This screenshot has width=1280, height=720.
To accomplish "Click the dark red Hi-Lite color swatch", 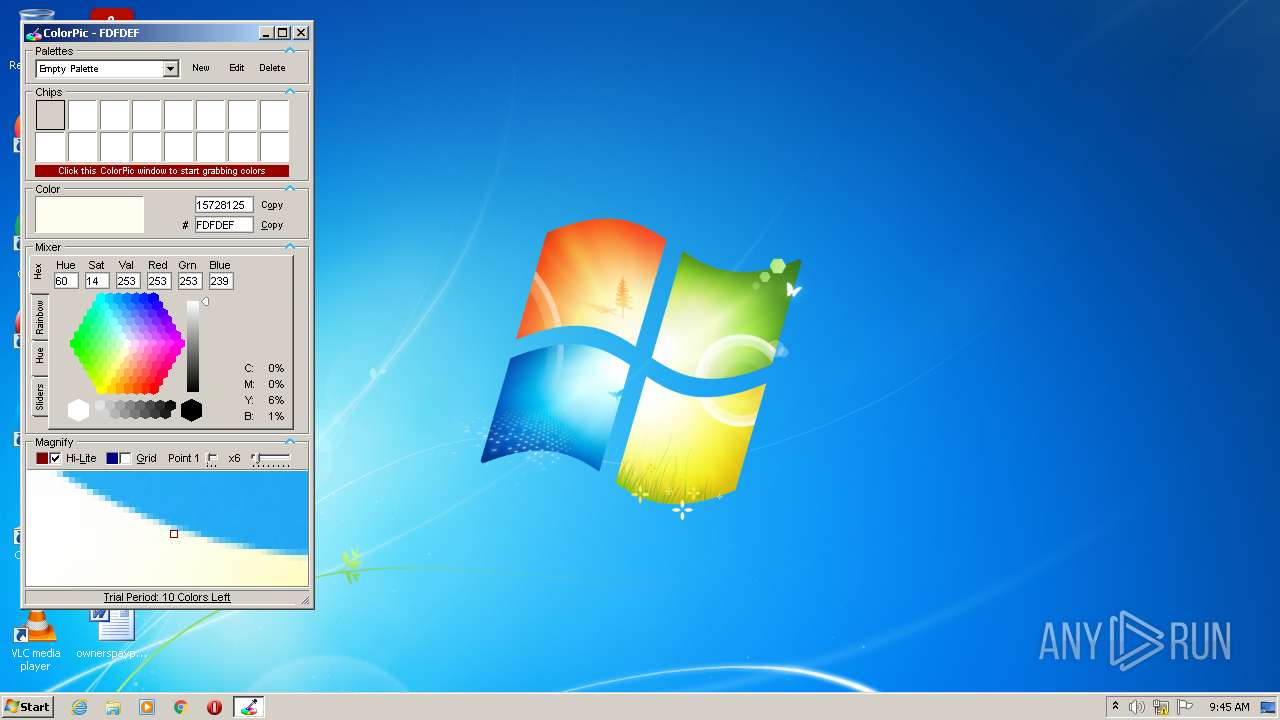I will (42, 458).
